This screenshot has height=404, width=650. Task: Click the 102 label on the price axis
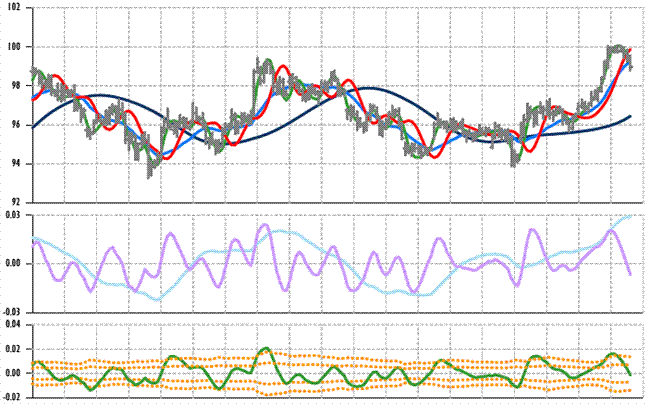coord(13,7)
